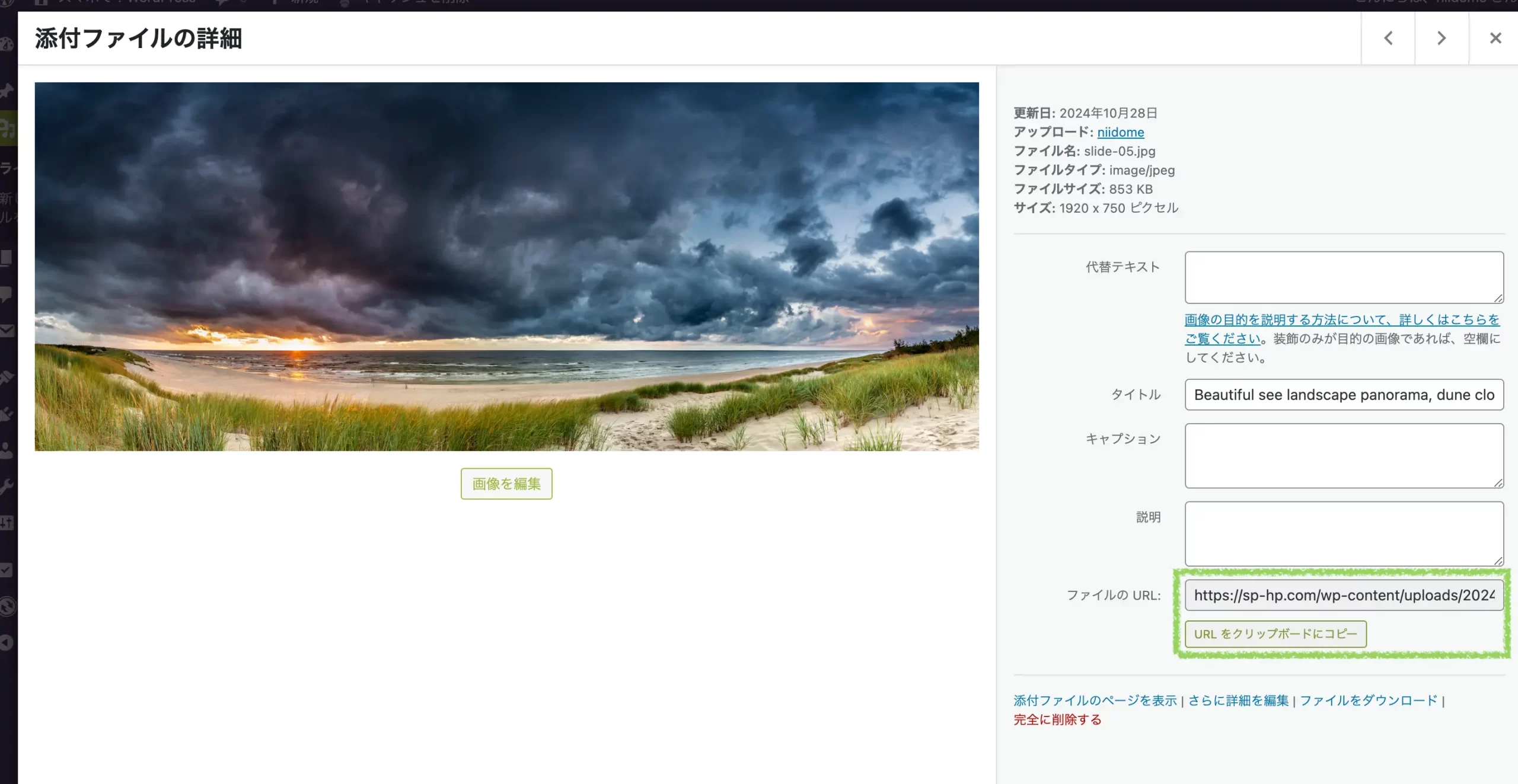Screen dimensions: 1518x784
Task: Open the niidome uploader link
Action: pos(1120,132)
